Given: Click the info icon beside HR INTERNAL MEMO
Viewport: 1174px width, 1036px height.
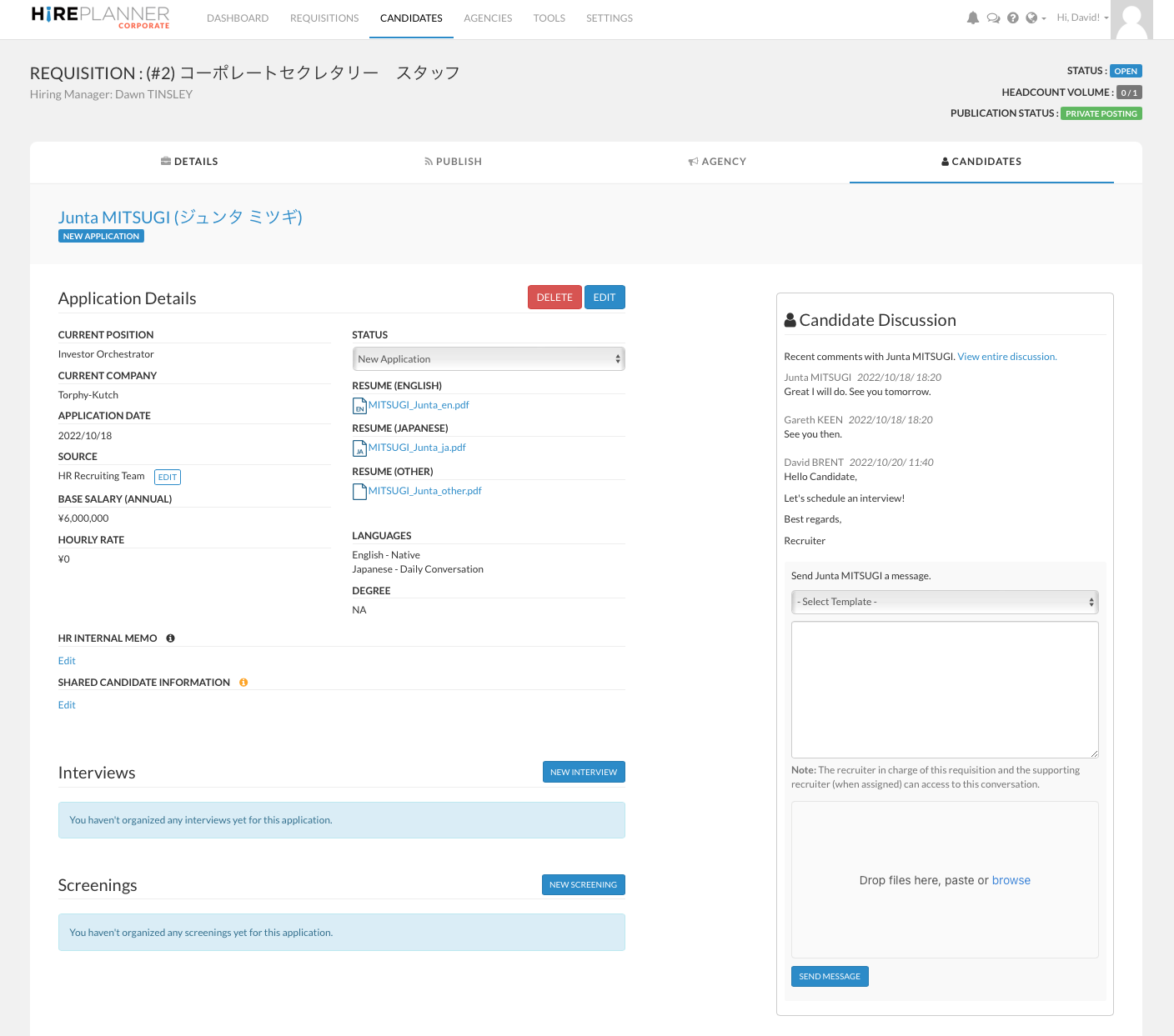Looking at the screenshot, I should 170,638.
